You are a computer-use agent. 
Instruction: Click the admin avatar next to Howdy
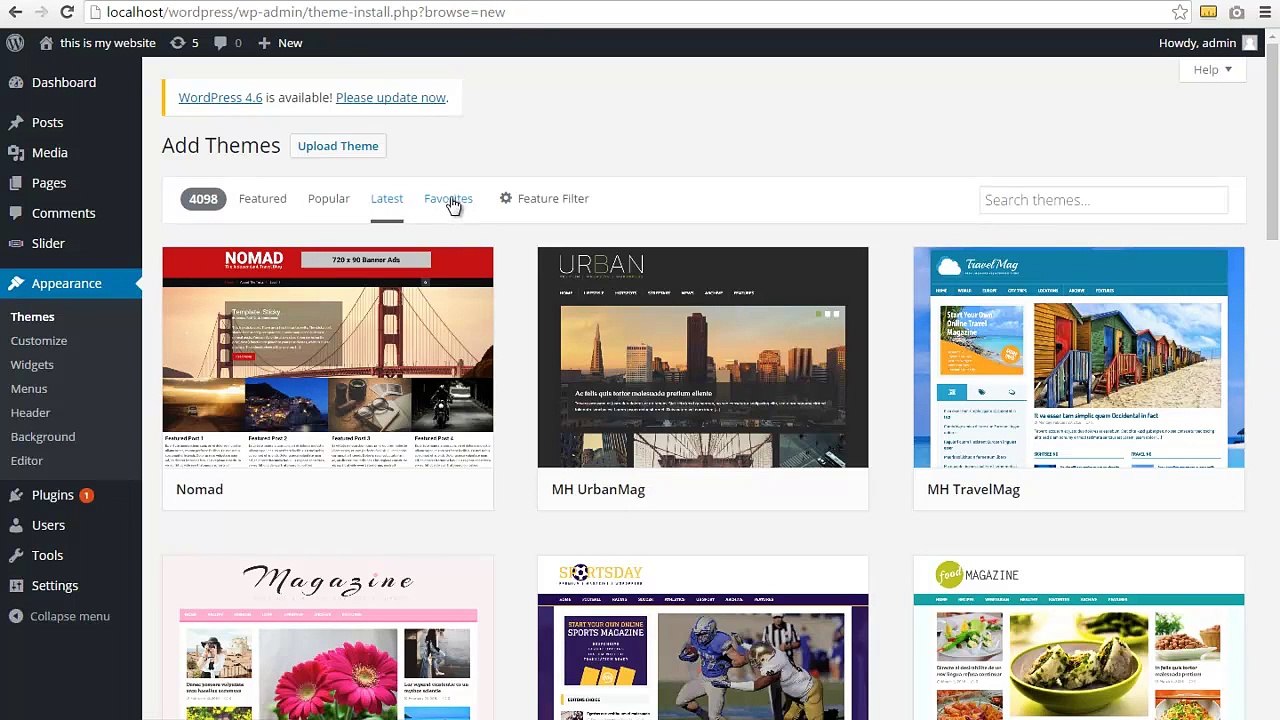(1249, 43)
